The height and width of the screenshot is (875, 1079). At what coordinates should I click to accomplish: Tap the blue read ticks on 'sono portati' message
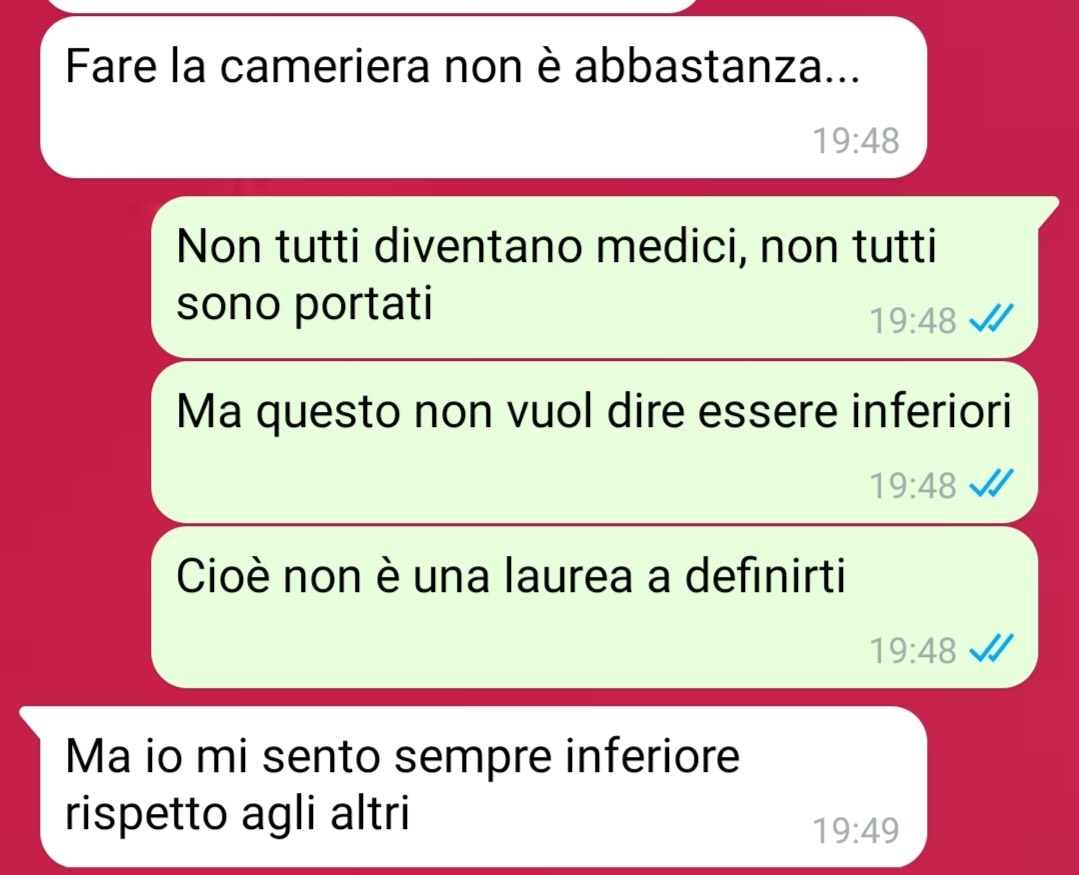tap(991, 319)
